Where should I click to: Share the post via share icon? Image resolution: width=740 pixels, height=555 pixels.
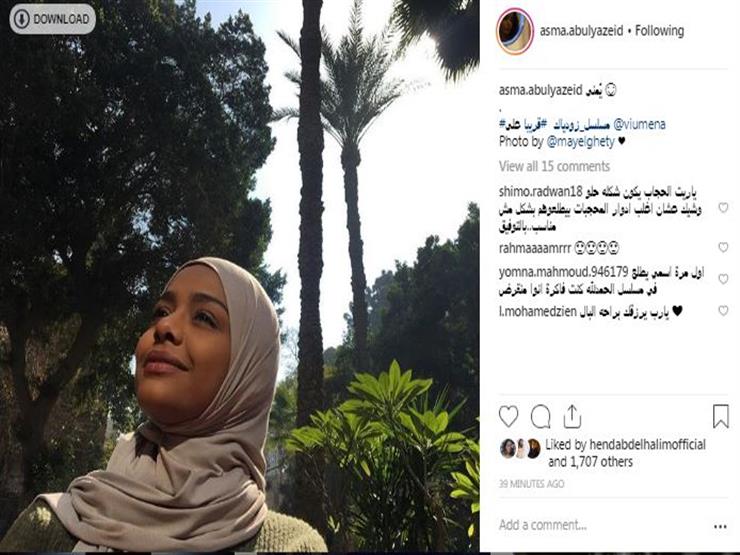[572, 416]
